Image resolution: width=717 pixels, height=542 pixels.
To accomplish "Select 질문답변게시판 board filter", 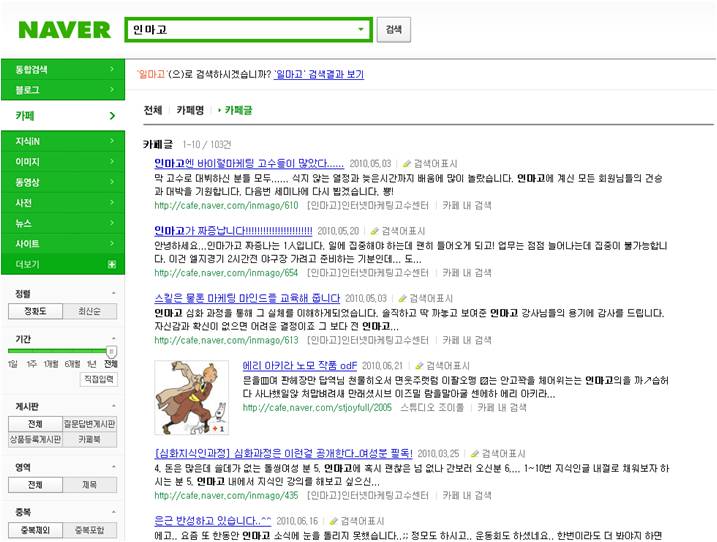I will (89, 424).
